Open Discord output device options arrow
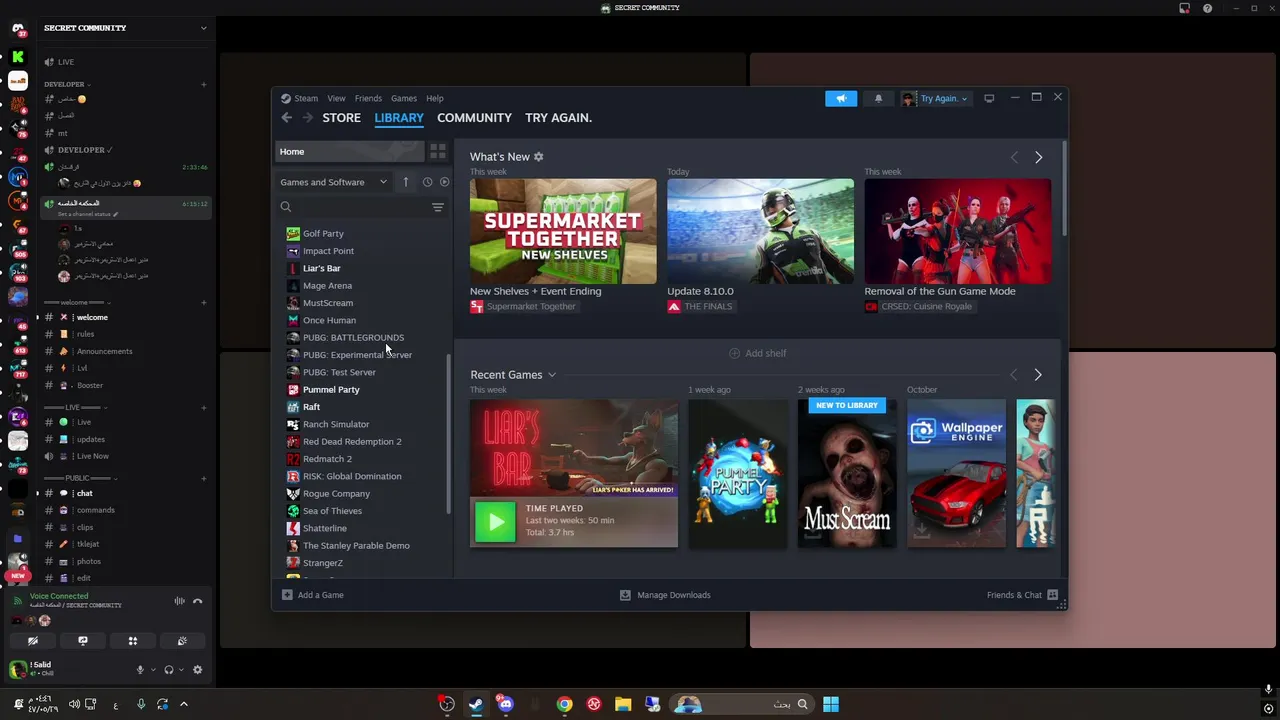This screenshot has height=720, width=1280. pyautogui.click(x=181, y=670)
